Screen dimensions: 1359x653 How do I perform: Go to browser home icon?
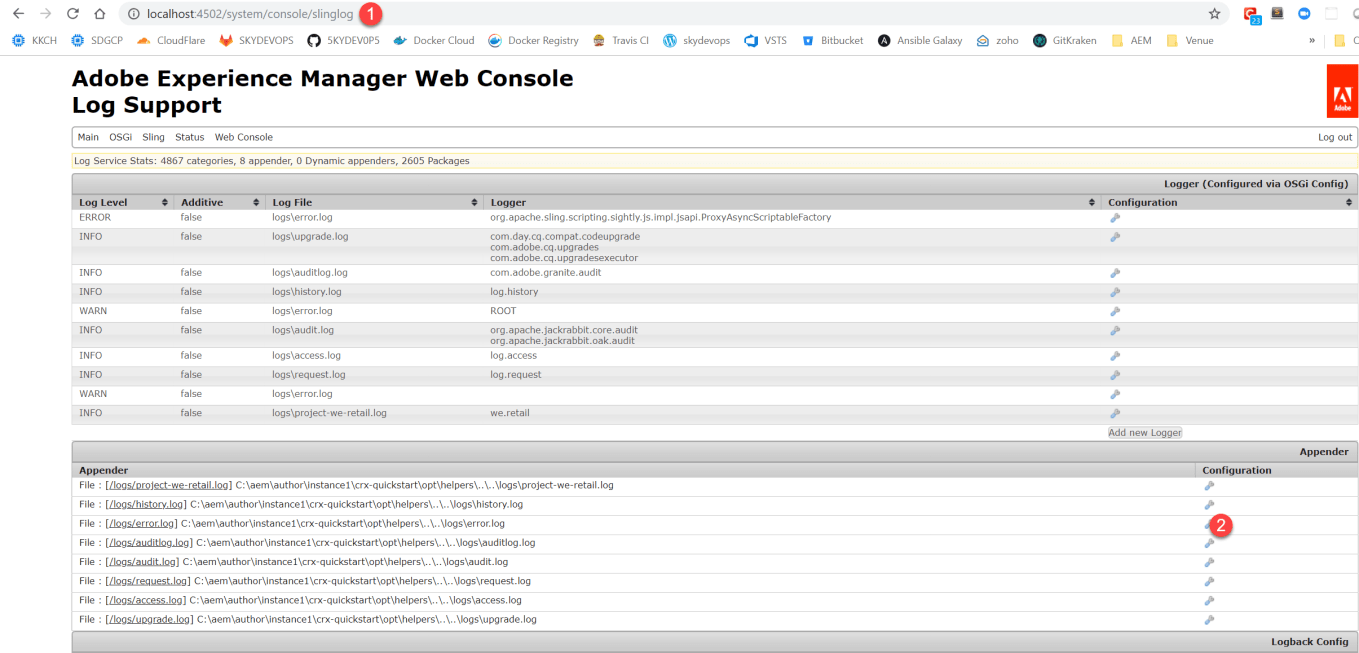click(99, 14)
